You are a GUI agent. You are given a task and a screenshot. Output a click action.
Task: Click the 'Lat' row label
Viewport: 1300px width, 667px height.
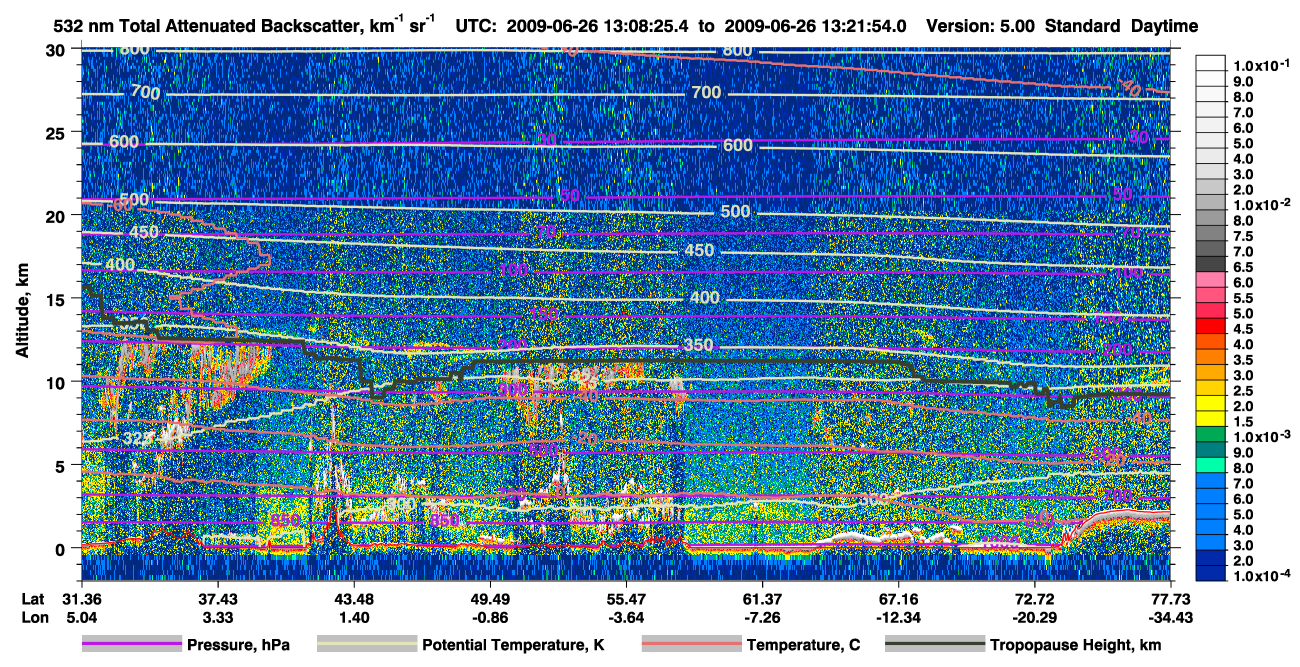pyautogui.click(x=33, y=599)
